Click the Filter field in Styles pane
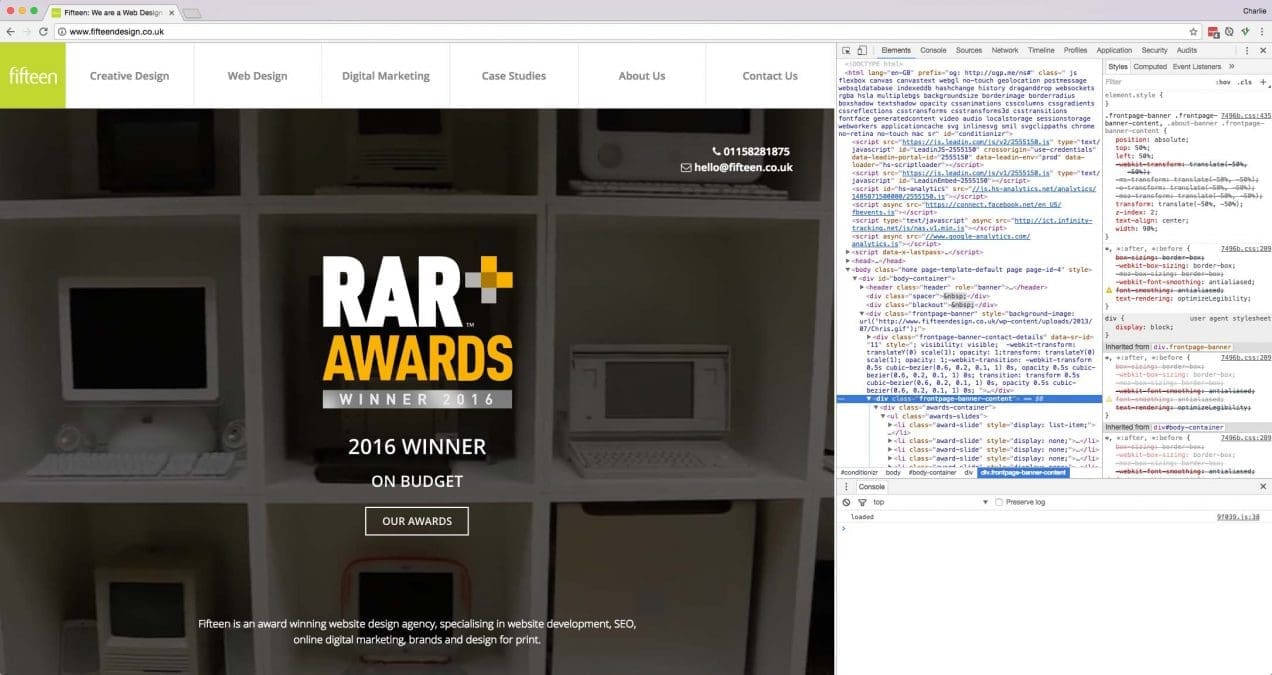The height and width of the screenshot is (675, 1272). (x=1150, y=82)
